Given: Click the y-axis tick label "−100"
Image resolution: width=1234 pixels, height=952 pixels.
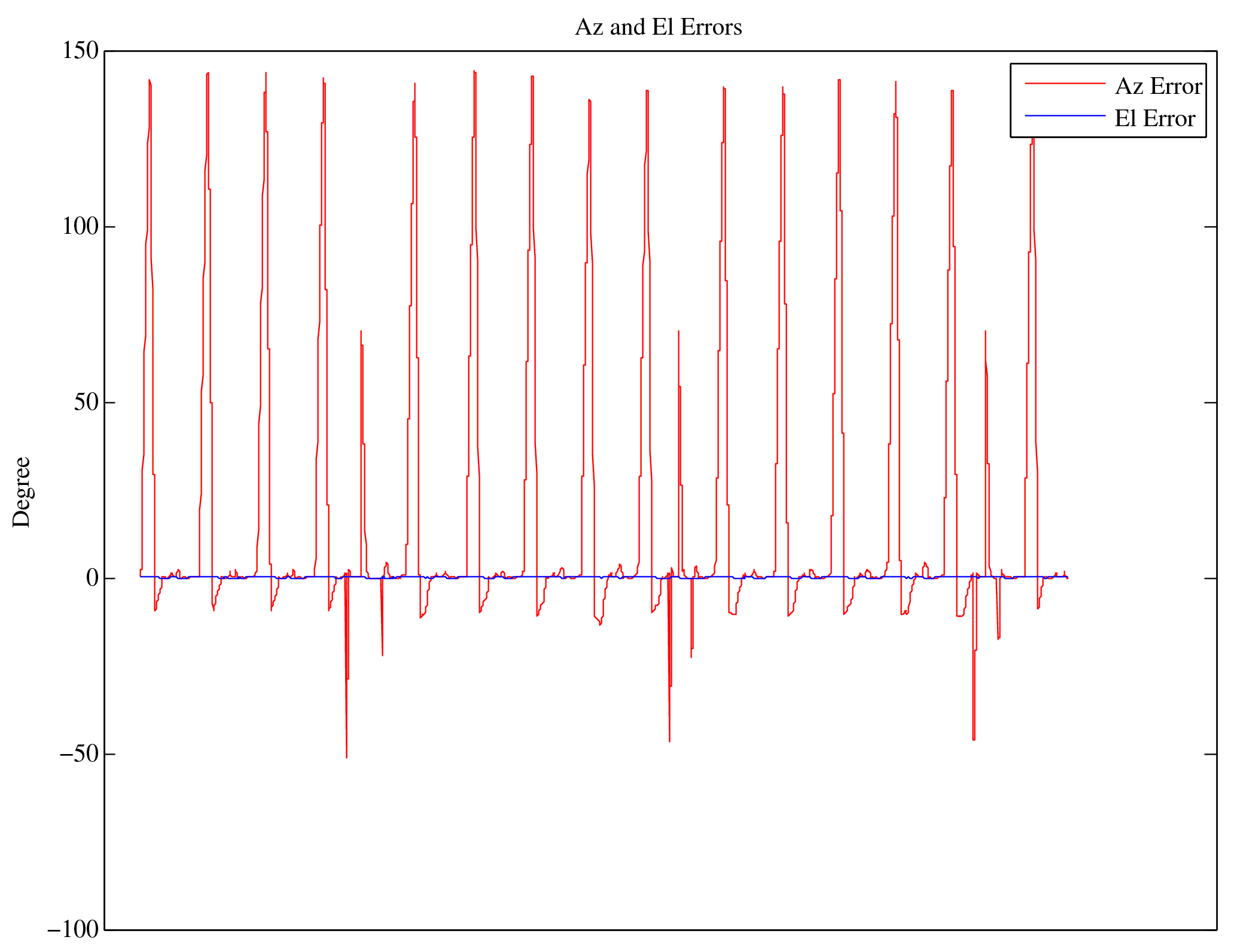Looking at the screenshot, I should tap(73, 930).
